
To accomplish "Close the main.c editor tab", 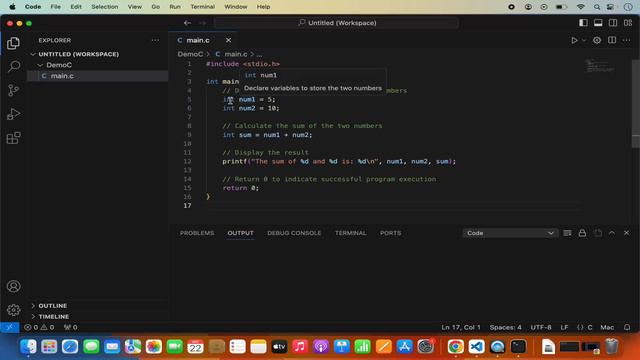I will pos(228,40).
